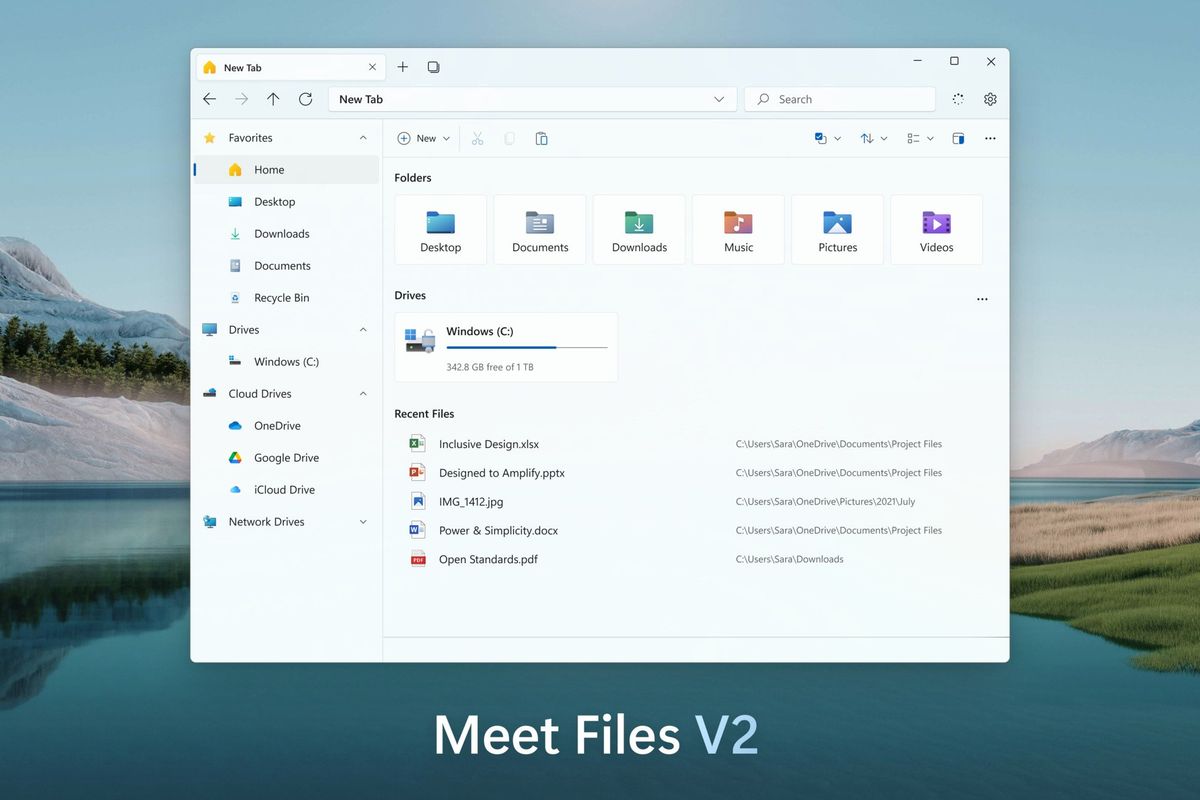Click the Favorites section header
The width and height of the screenshot is (1200, 800).
[x=287, y=138]
